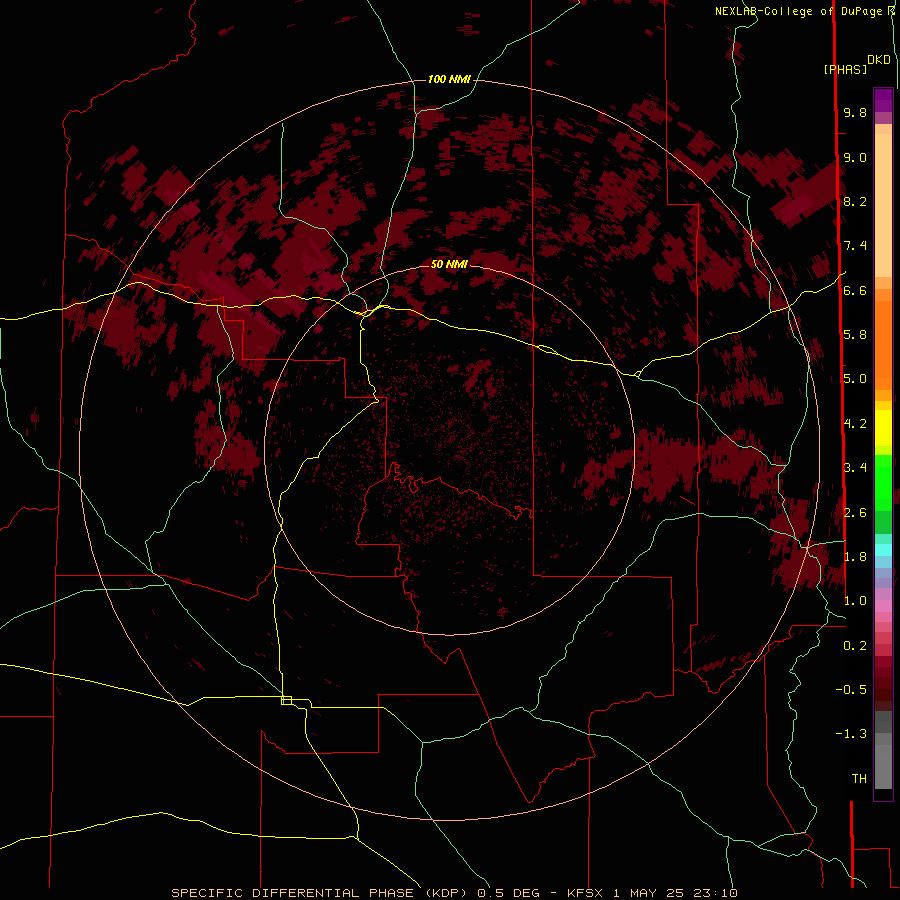The width and height of the screenshot is (900, 900).
Task: Click the 5.8 value on the color scale
Action: 855,335
